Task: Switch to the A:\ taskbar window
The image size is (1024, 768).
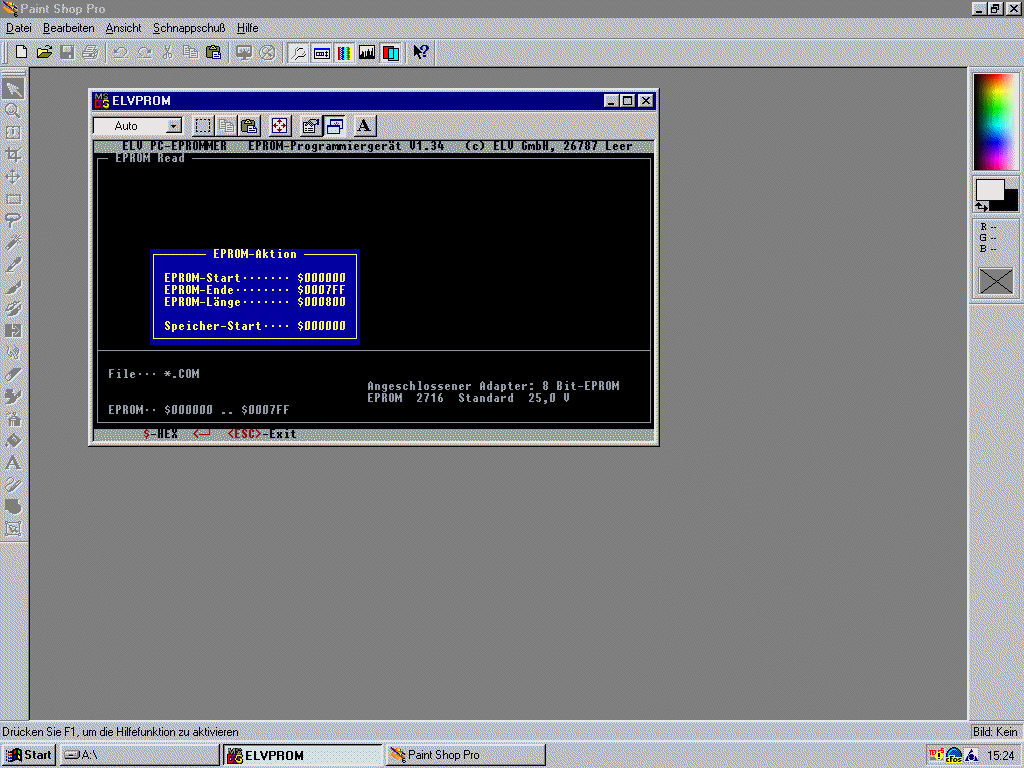Action: pos(139,755)
